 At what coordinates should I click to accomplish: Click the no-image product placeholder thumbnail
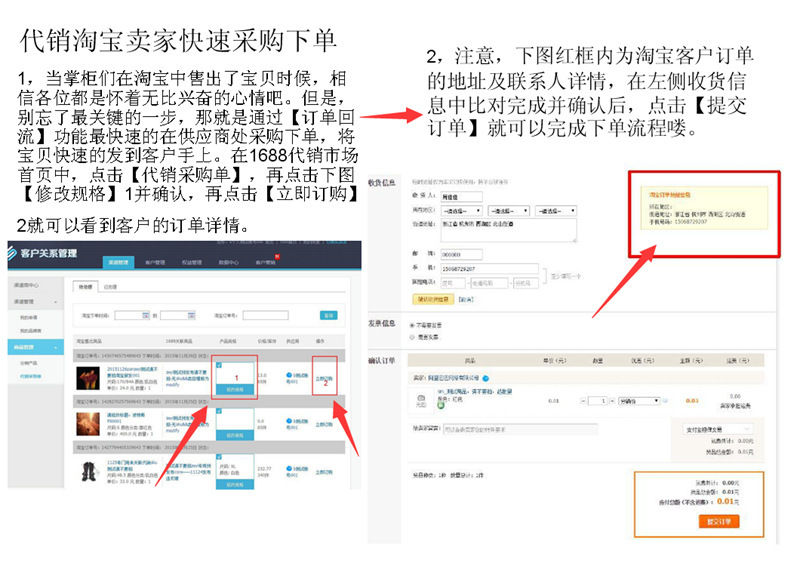tap(421, 400)
